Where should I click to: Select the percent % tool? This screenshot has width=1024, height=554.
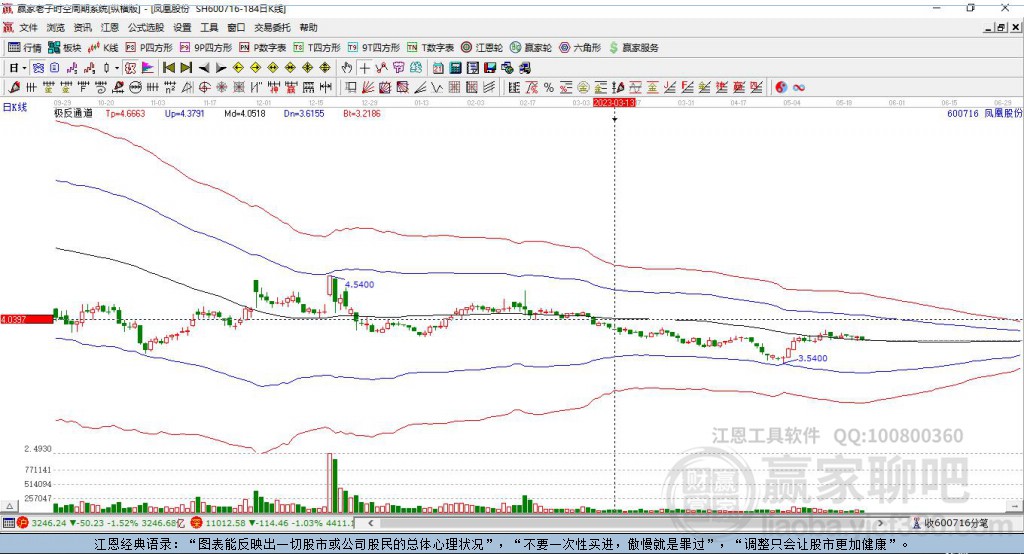click(x=549, y=87)
